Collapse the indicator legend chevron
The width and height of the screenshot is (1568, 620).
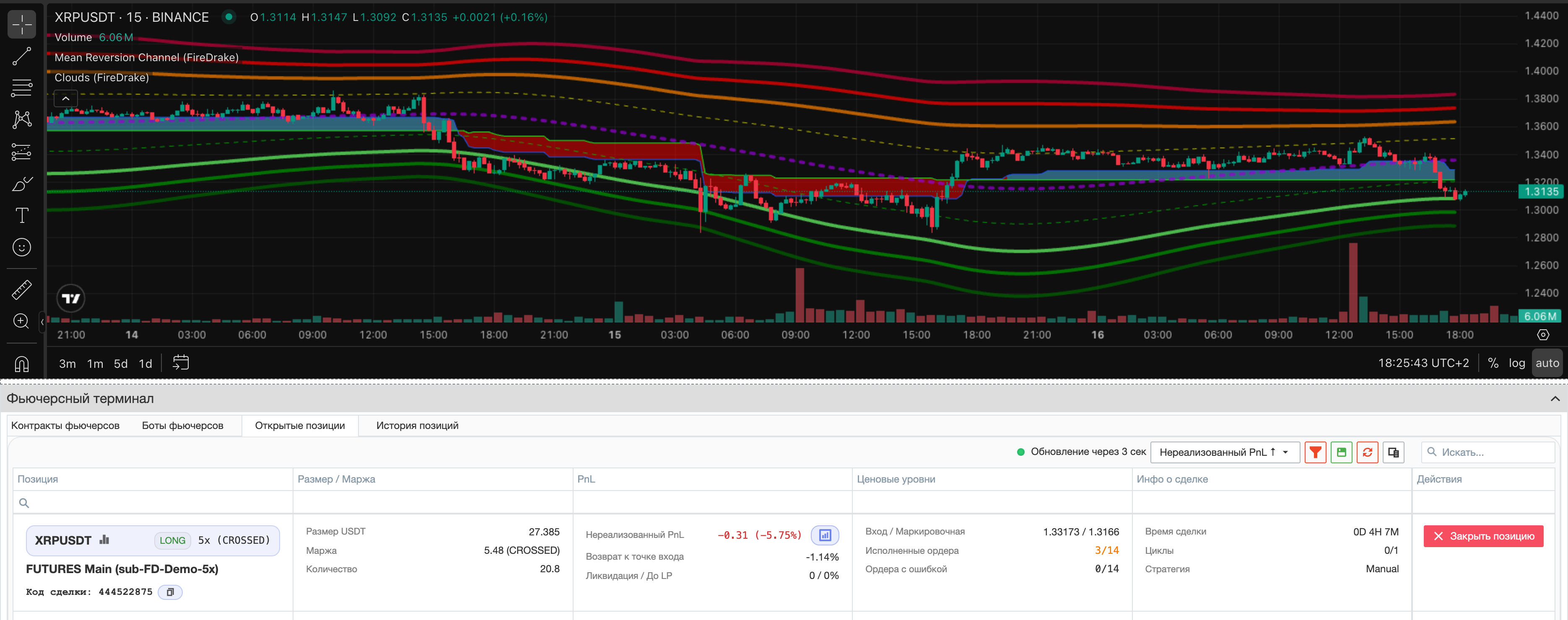pyautogui.click(x=66, y=98)
